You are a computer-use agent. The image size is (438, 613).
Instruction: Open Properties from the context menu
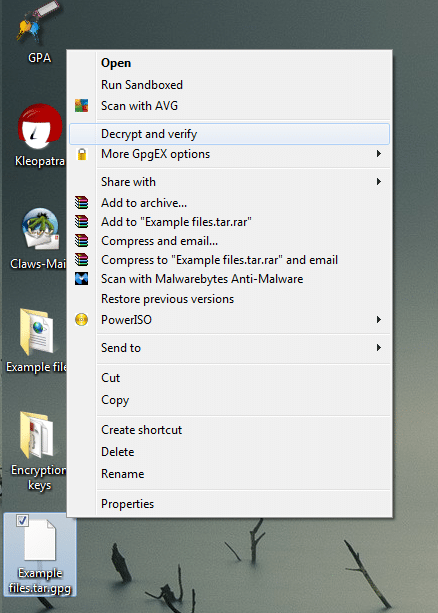point(127,504)
